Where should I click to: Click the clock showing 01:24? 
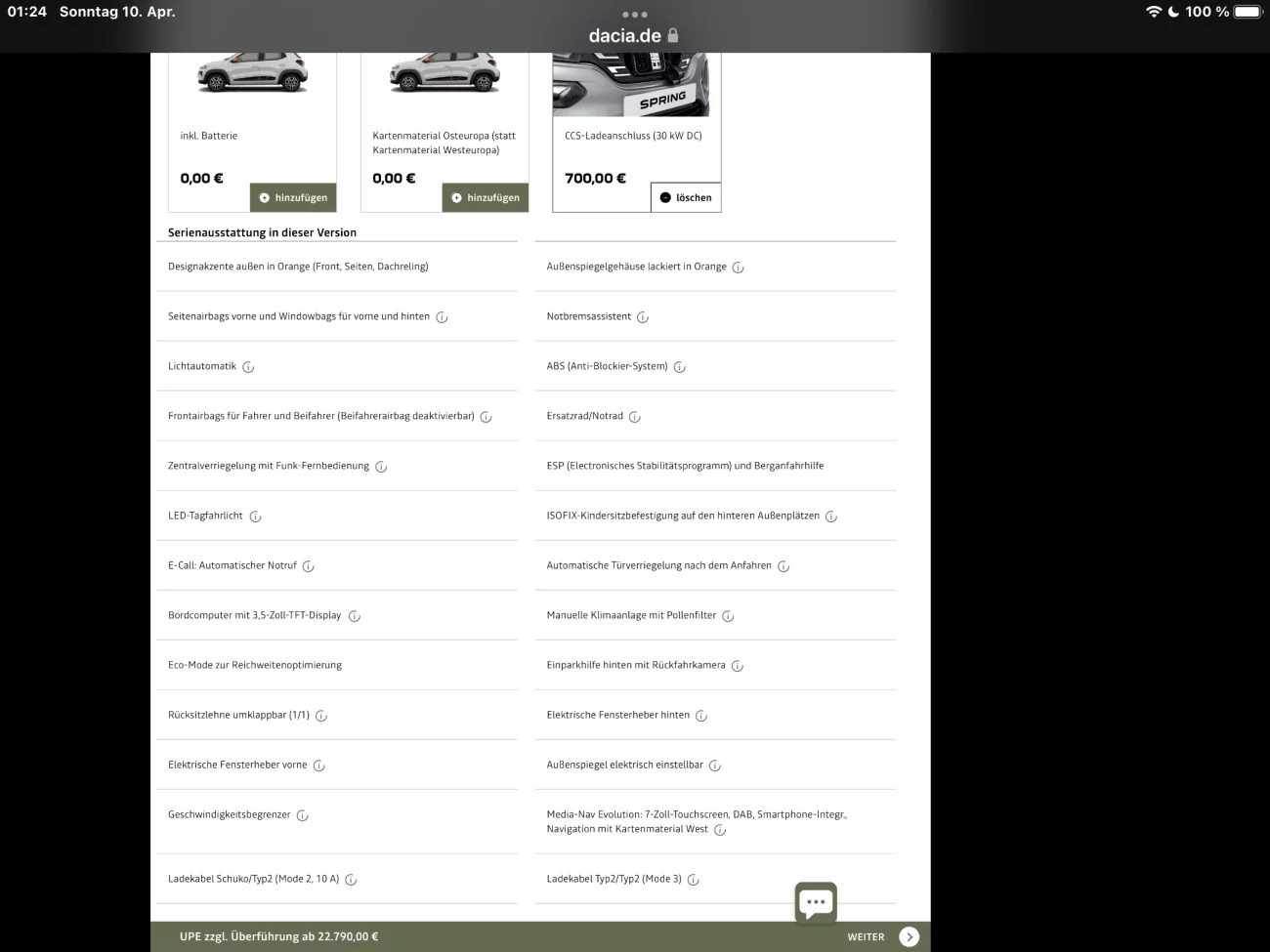pyautogui.click(x=27, y=12)
